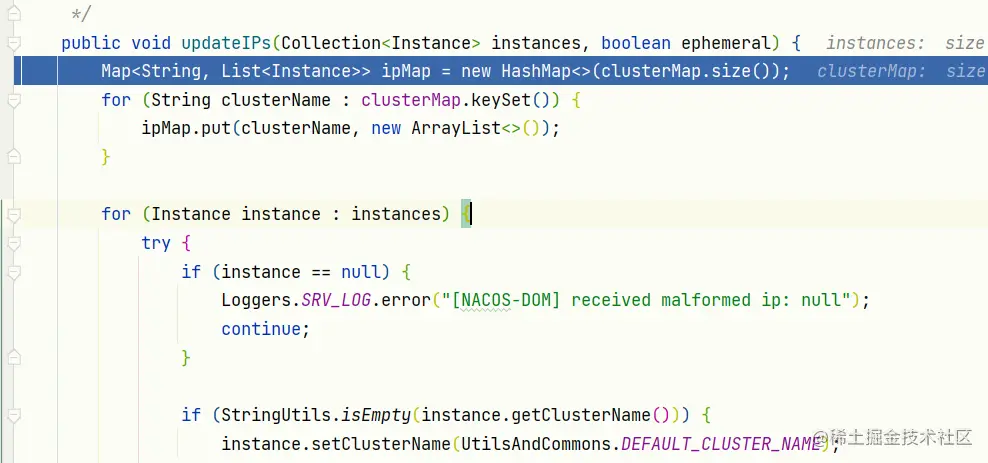Click the 'error' method call

406,300
